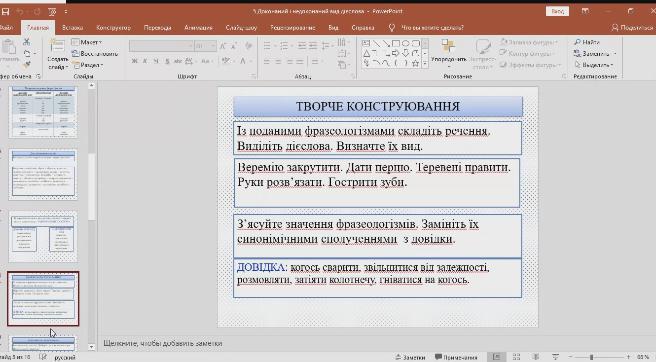Click the Arrange (Упорядочить) icon
The width and height of the screenshot is (656, 362).
pos(448,46)
